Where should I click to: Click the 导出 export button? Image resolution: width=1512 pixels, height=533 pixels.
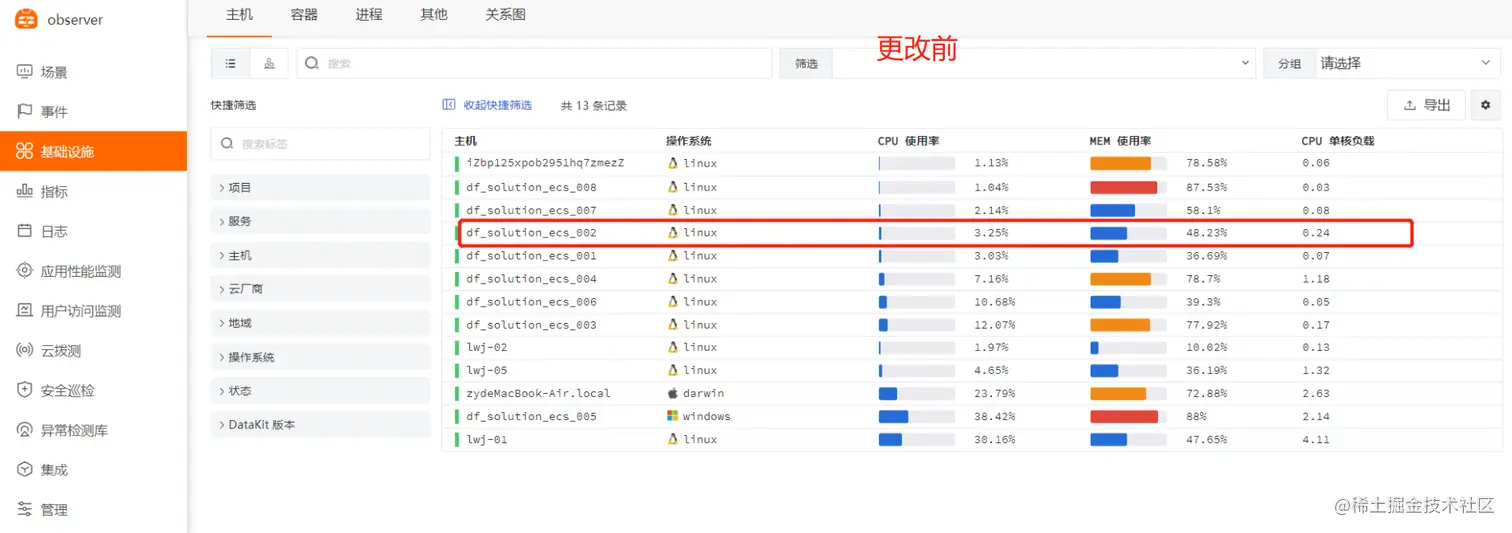1427,105
